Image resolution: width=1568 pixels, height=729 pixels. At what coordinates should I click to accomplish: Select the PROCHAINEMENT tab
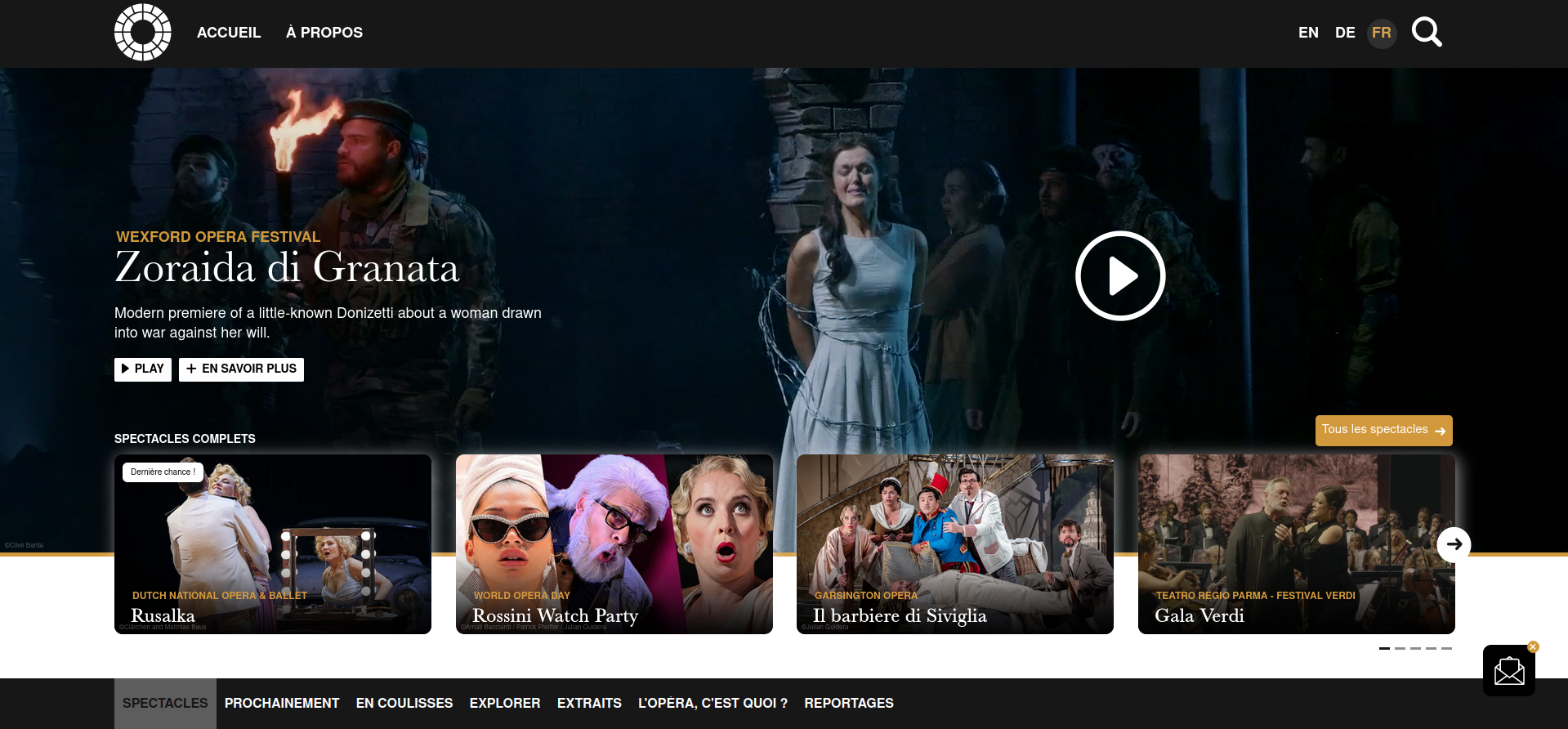282,704
